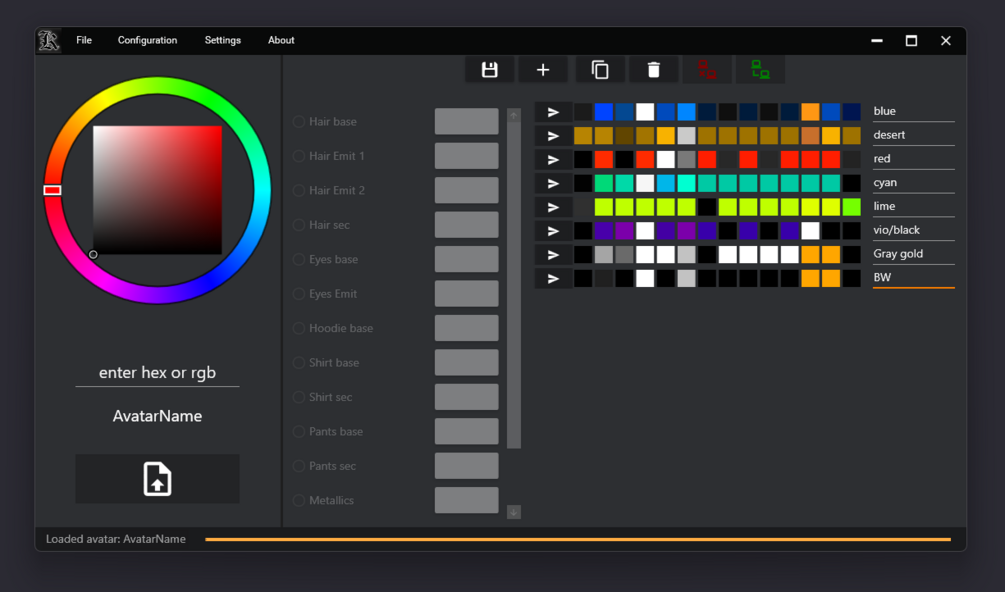The width and height of the screenshot is (1005, 592).
Task: Apply the red preset with its arrow
Action: [x=553, y=160]
